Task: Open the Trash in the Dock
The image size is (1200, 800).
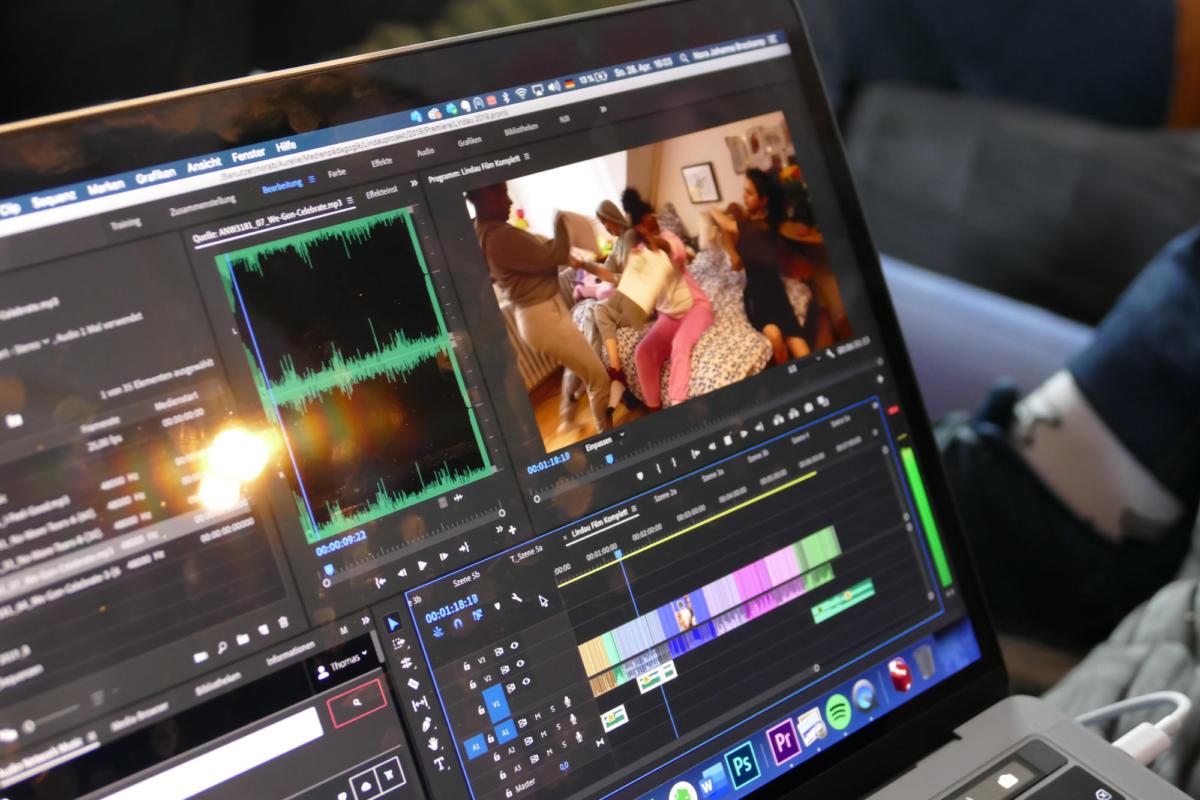Action: 925,661
